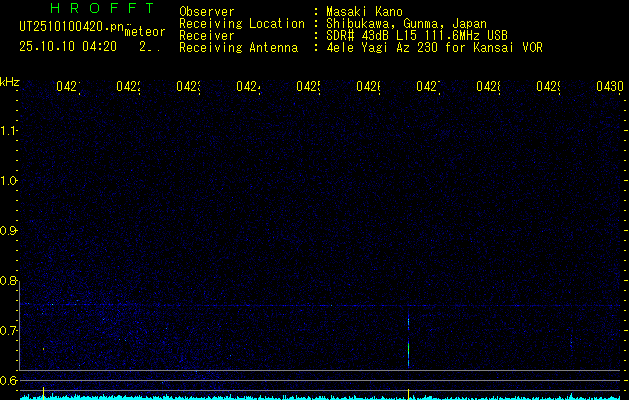The width and height of the screenshot is (629, 400).
Task: Click the Receiving Antenna field label
Action: click(x=238, y=47)
